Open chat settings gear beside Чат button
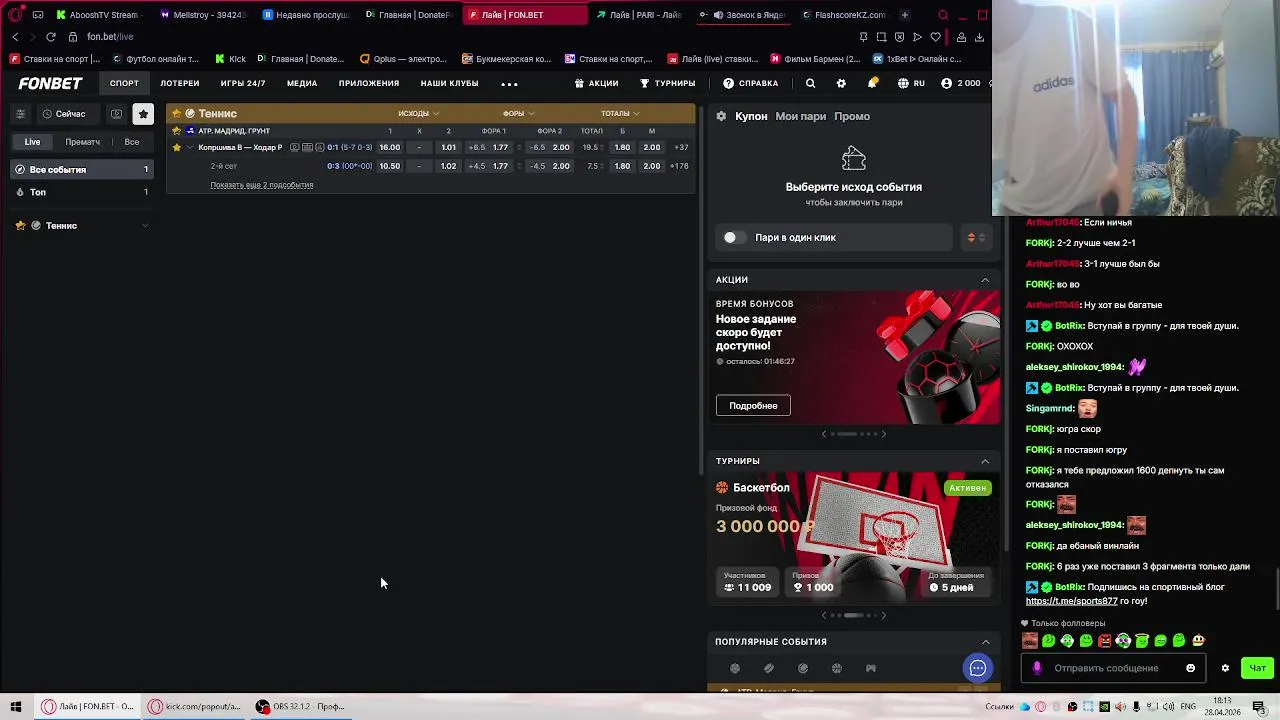Screen dimensions: 1280x720 click(1225, 668)
